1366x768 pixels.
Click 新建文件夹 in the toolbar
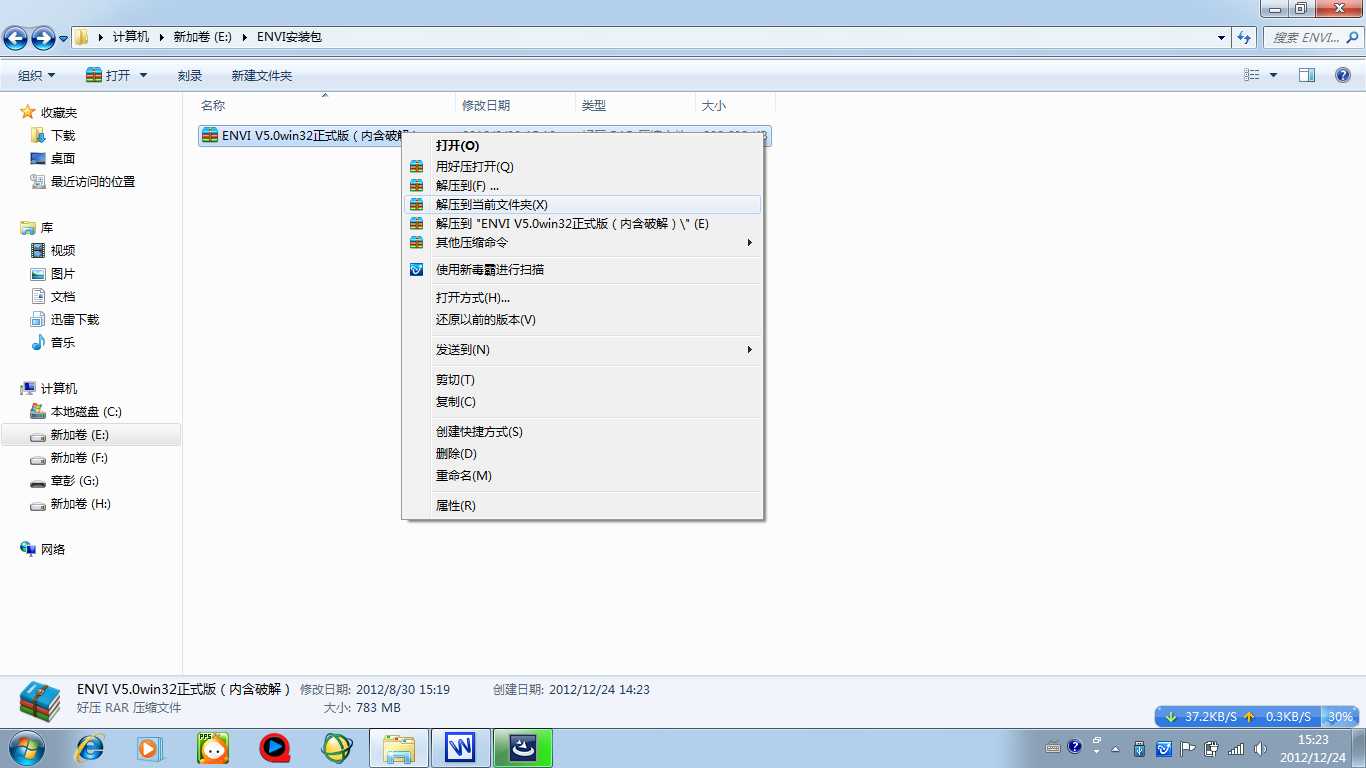click(262, 75)
